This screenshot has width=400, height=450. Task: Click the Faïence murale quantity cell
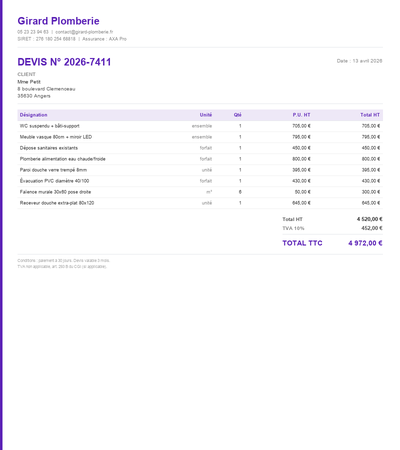(x=240, y=192)
